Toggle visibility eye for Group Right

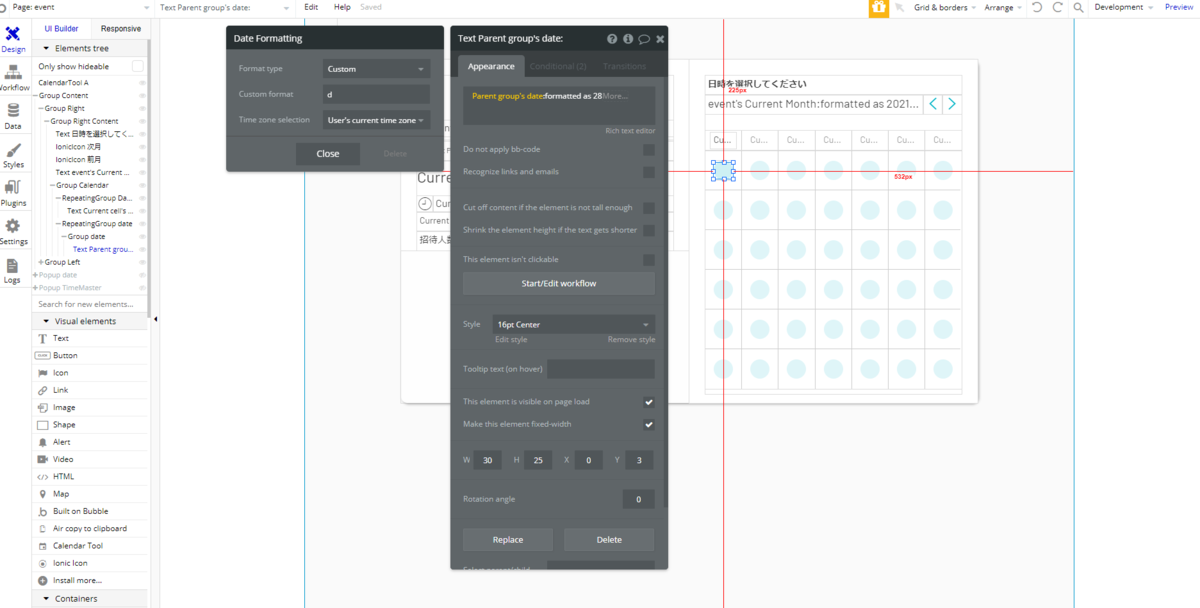pyautogui.click(x=142, y=108)
